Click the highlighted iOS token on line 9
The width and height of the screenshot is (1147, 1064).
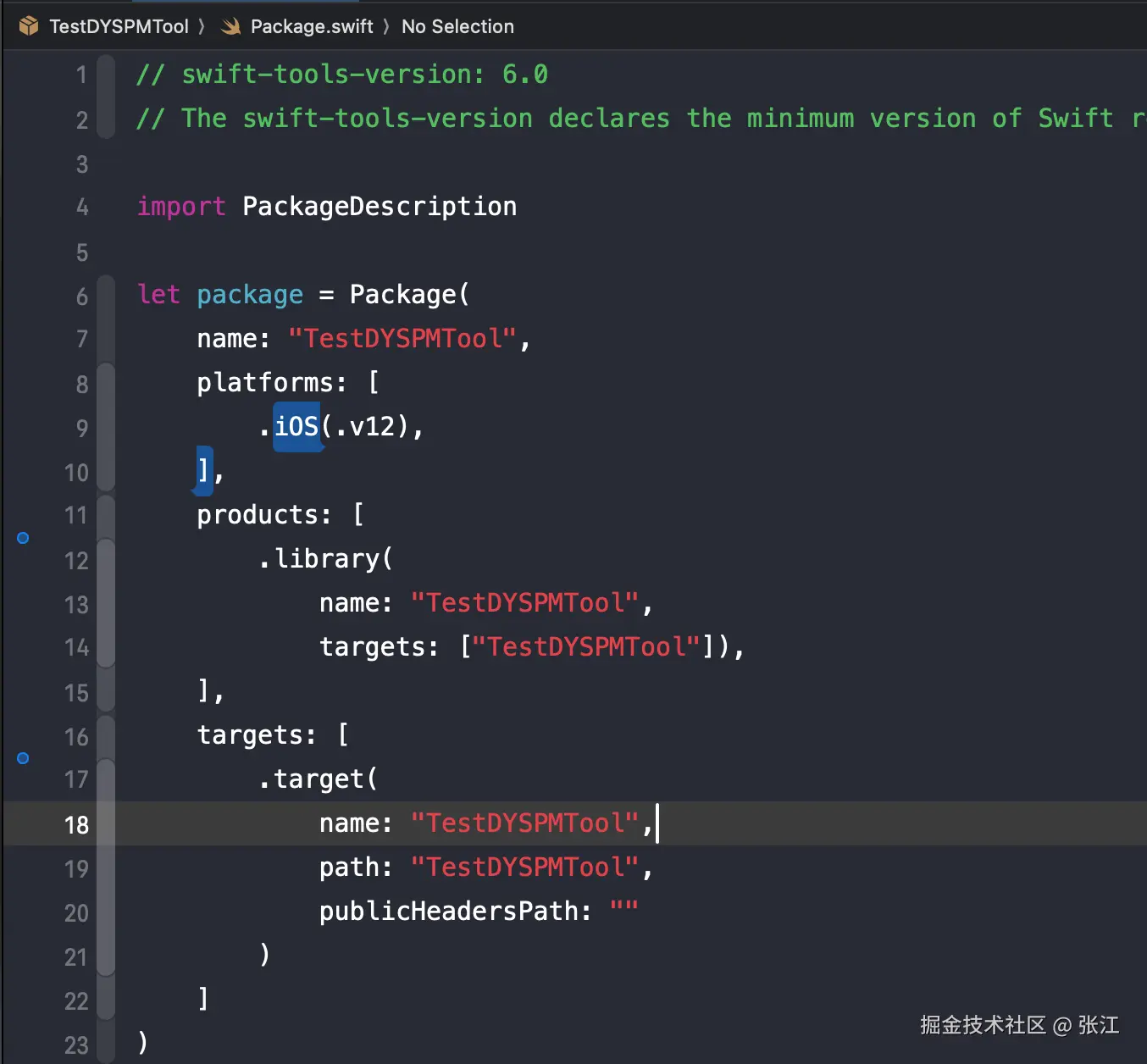296,426
